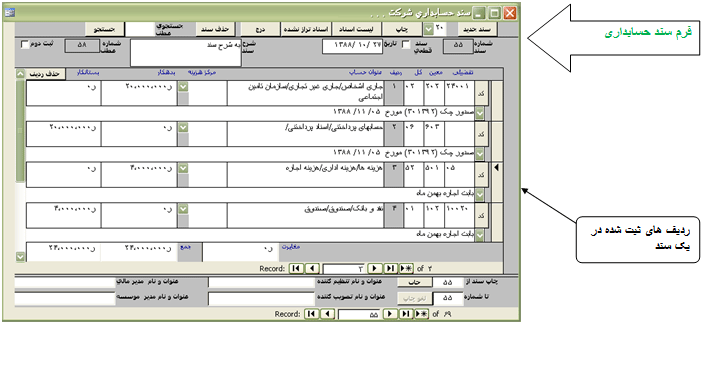Open cost center dropdown for row 3
Screen dimensions: 707x384
[x=183, y=168]
